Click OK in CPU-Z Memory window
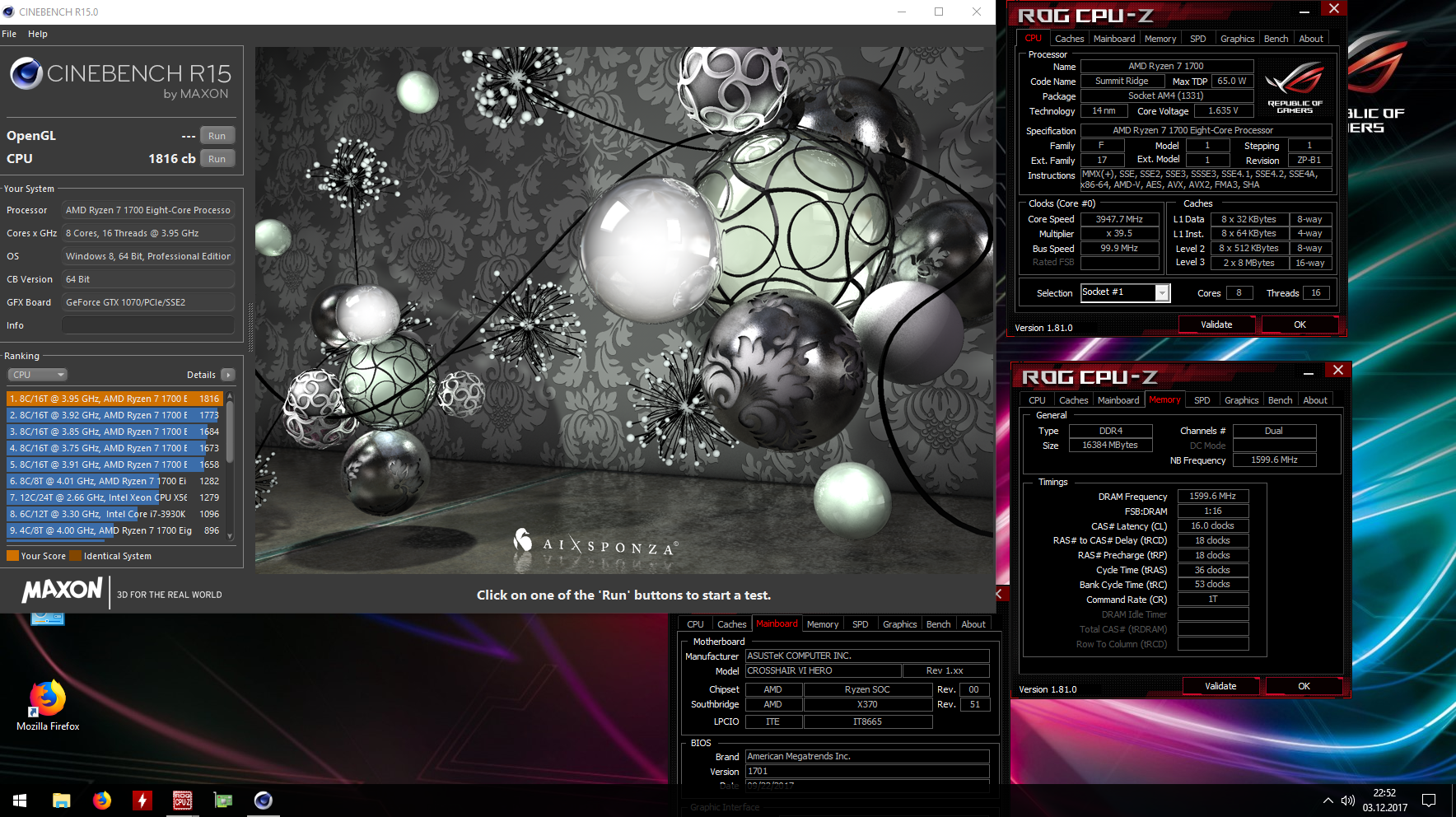1456x817 pixels. point(1304,686)
